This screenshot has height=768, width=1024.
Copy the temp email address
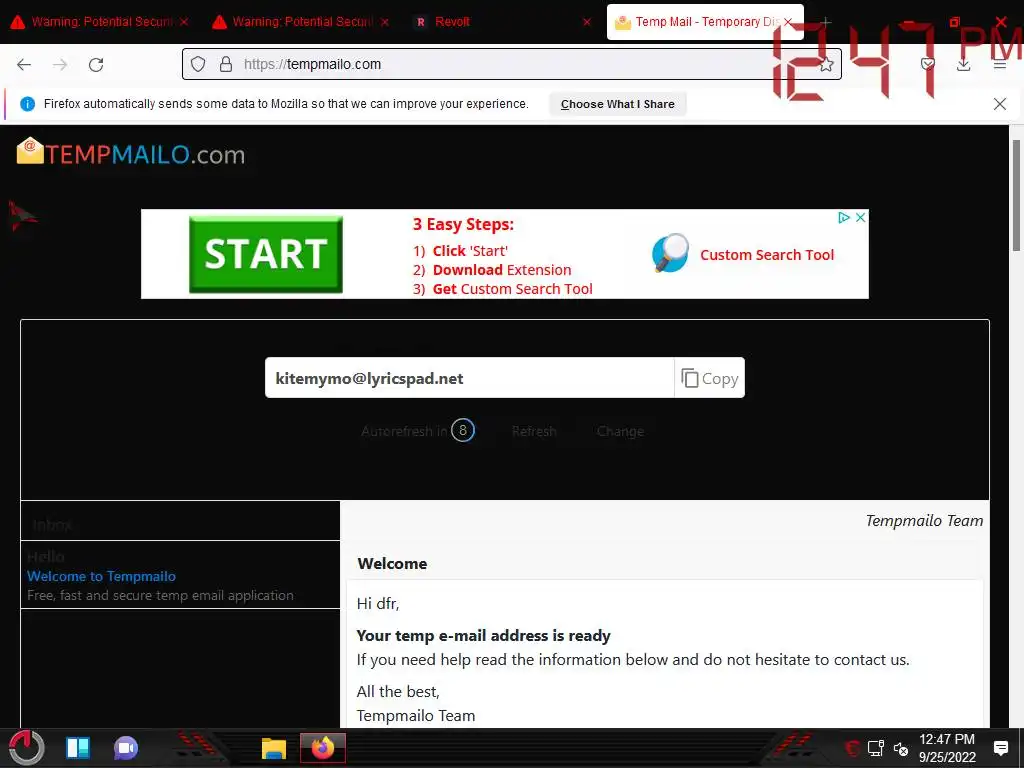coord(709,378)
